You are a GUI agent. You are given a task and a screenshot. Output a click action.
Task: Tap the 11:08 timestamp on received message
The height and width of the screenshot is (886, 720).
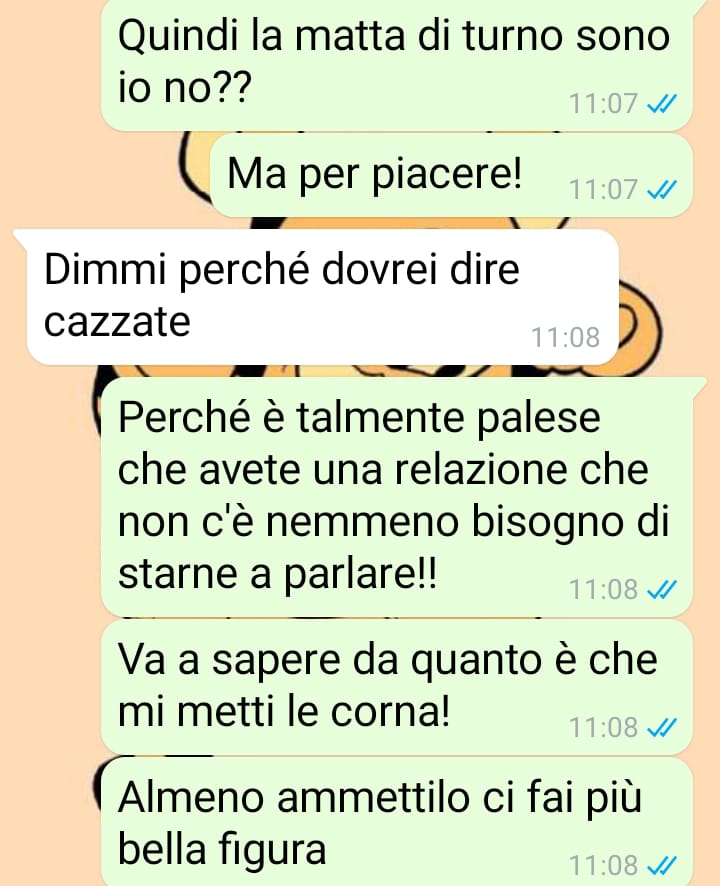(566, 338)
